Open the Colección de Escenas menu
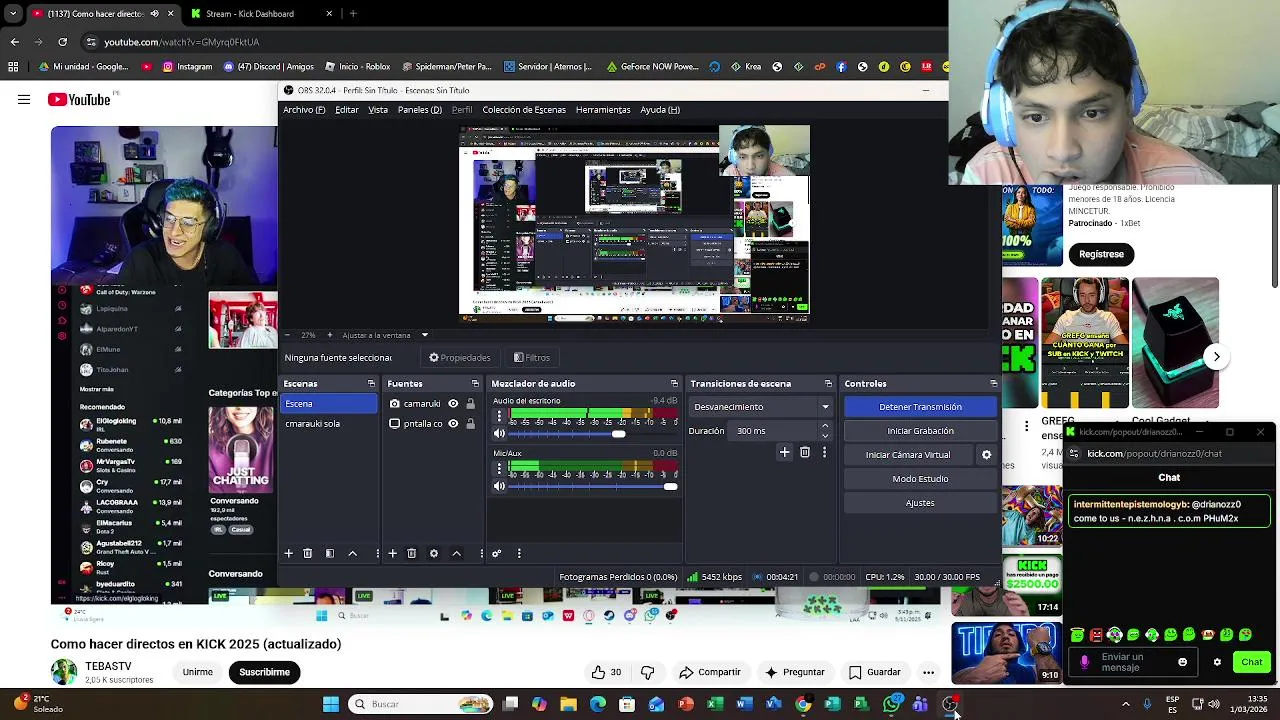This screenshot has width=1280, height=720. click(x=524, y=110)
